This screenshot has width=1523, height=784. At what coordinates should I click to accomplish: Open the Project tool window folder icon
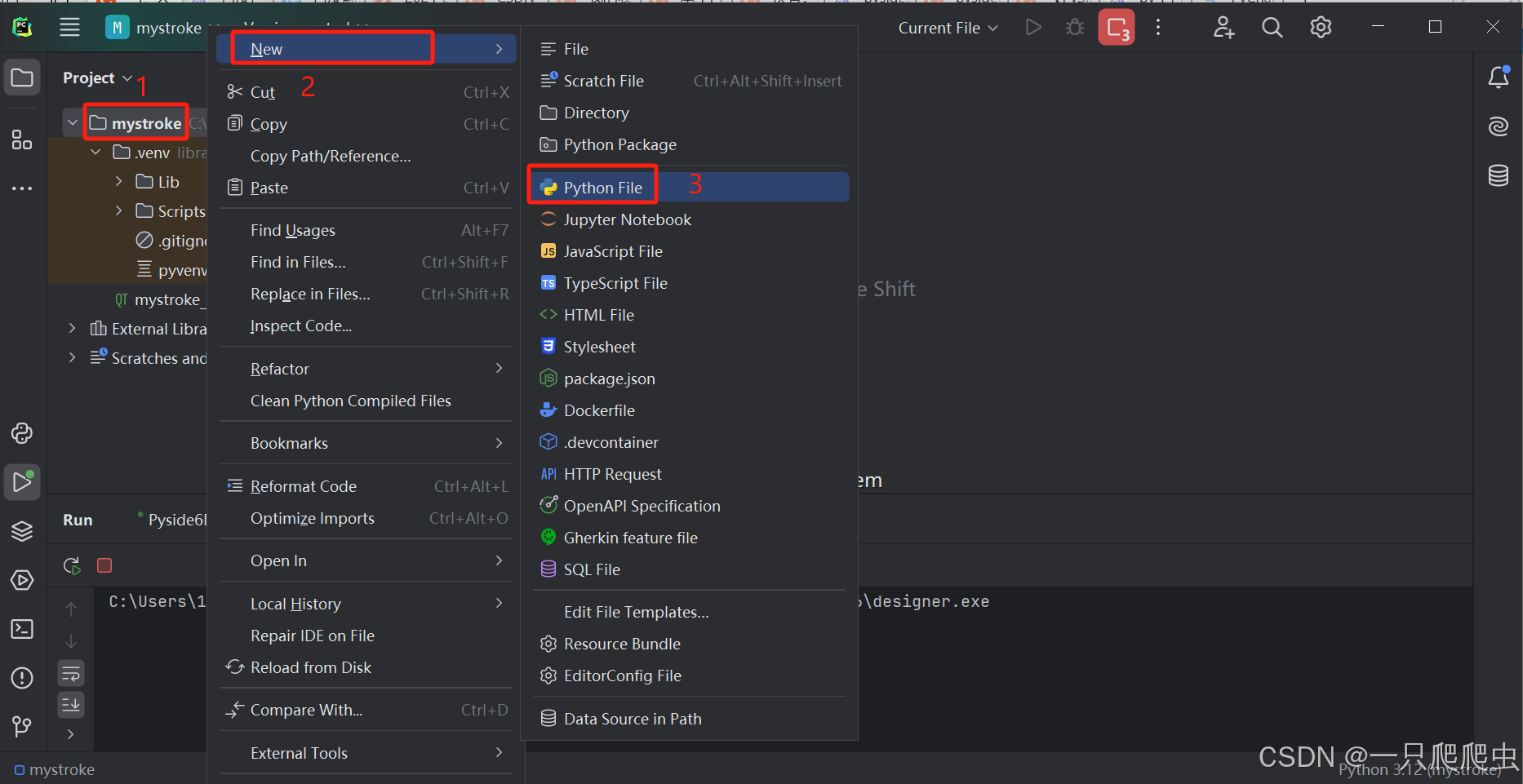point(22,78)
